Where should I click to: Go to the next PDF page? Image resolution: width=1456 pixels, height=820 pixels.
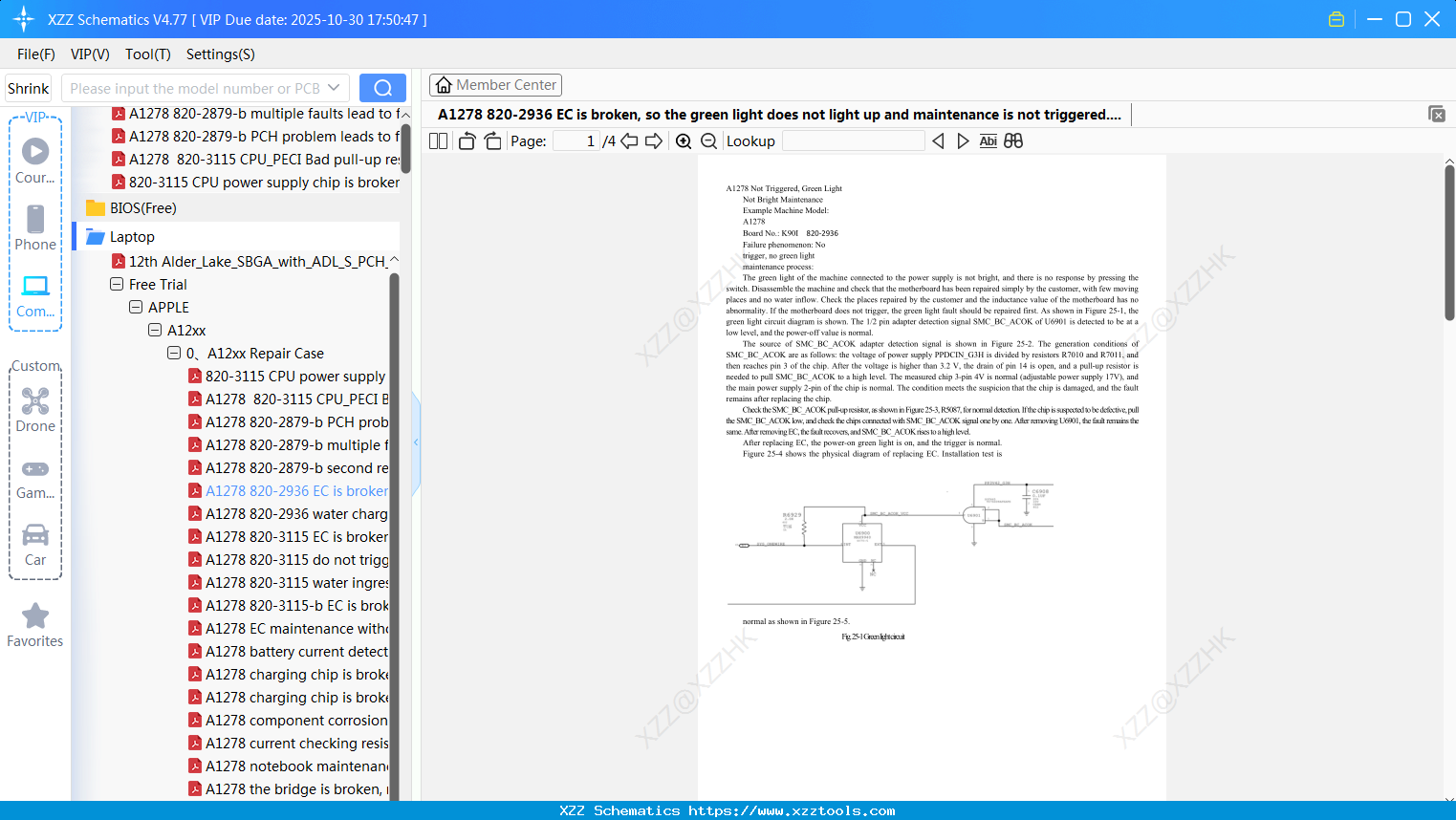point(654,141)
